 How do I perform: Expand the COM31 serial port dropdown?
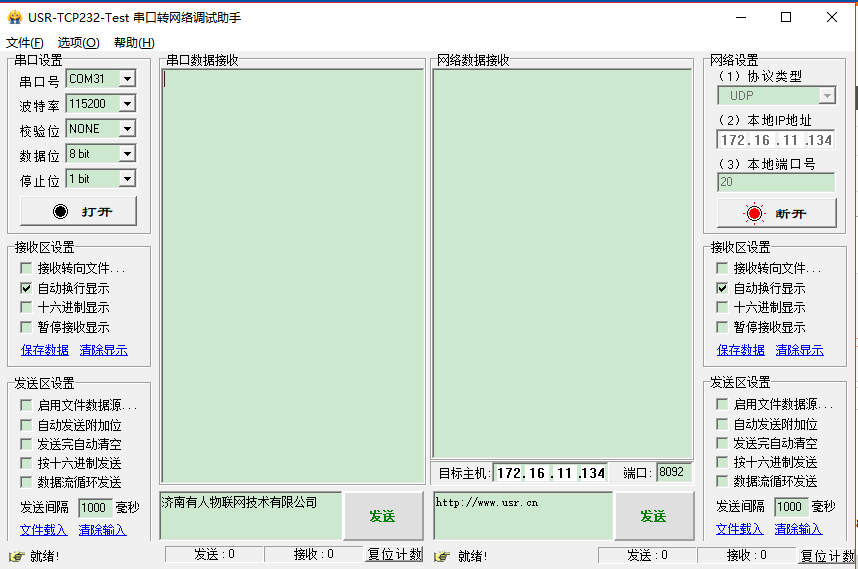pyautogui.click(x=127, y=79)
